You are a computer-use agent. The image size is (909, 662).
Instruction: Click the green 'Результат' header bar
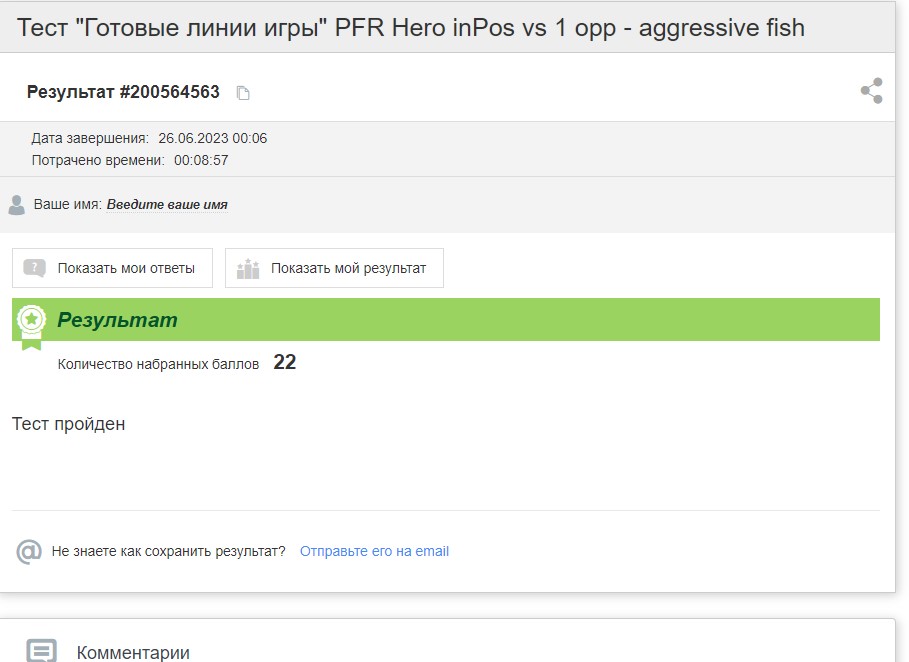446,319
